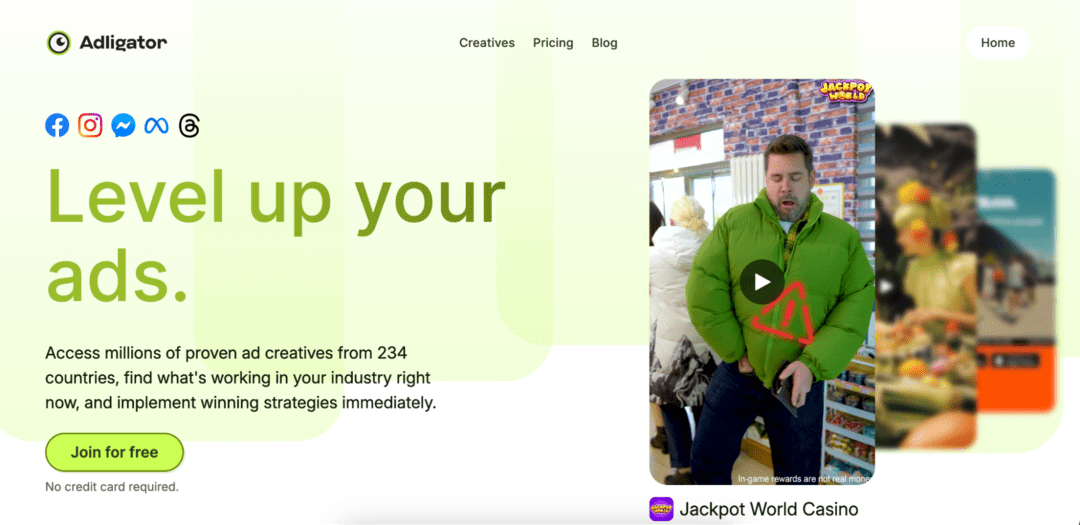Click the Jackpot World Casino title
The width and height of the screenshot is (1080, 525).
pyautogui.click(x=769, y=509)
